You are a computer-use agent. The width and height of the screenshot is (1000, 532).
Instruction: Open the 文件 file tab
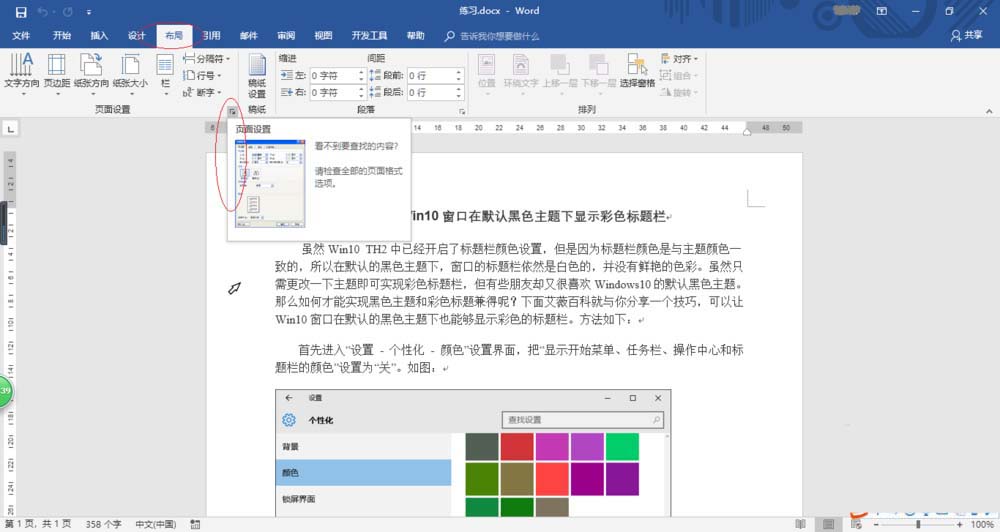(x=21, y=36)
